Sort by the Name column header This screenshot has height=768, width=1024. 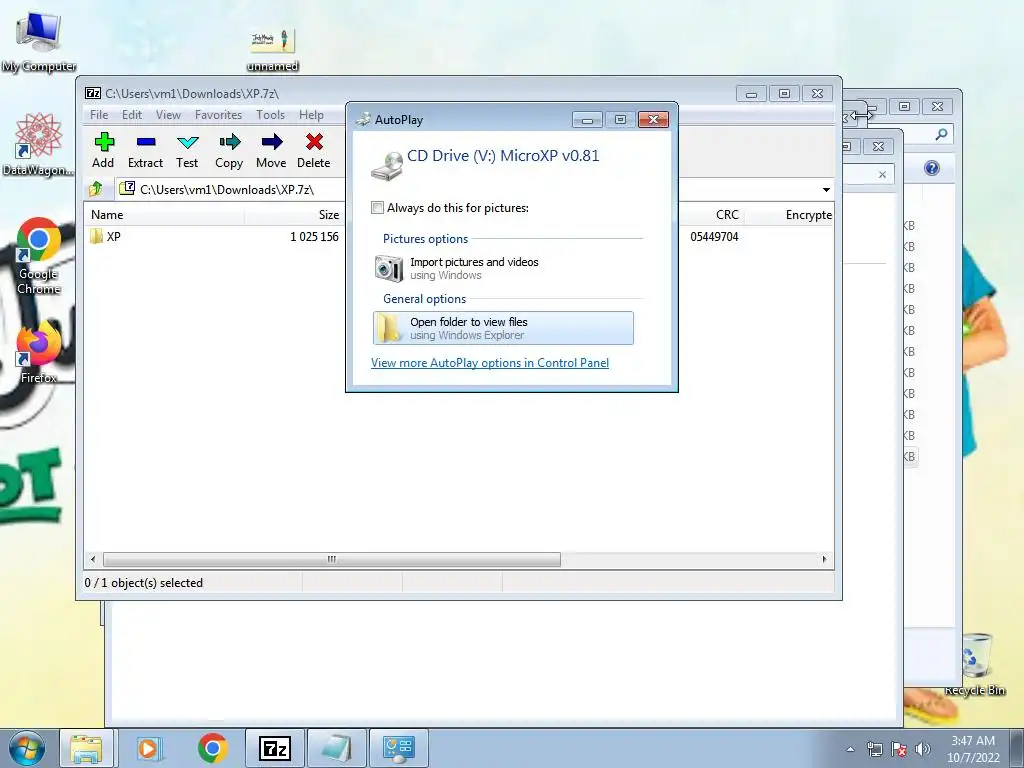coord(163,215)
